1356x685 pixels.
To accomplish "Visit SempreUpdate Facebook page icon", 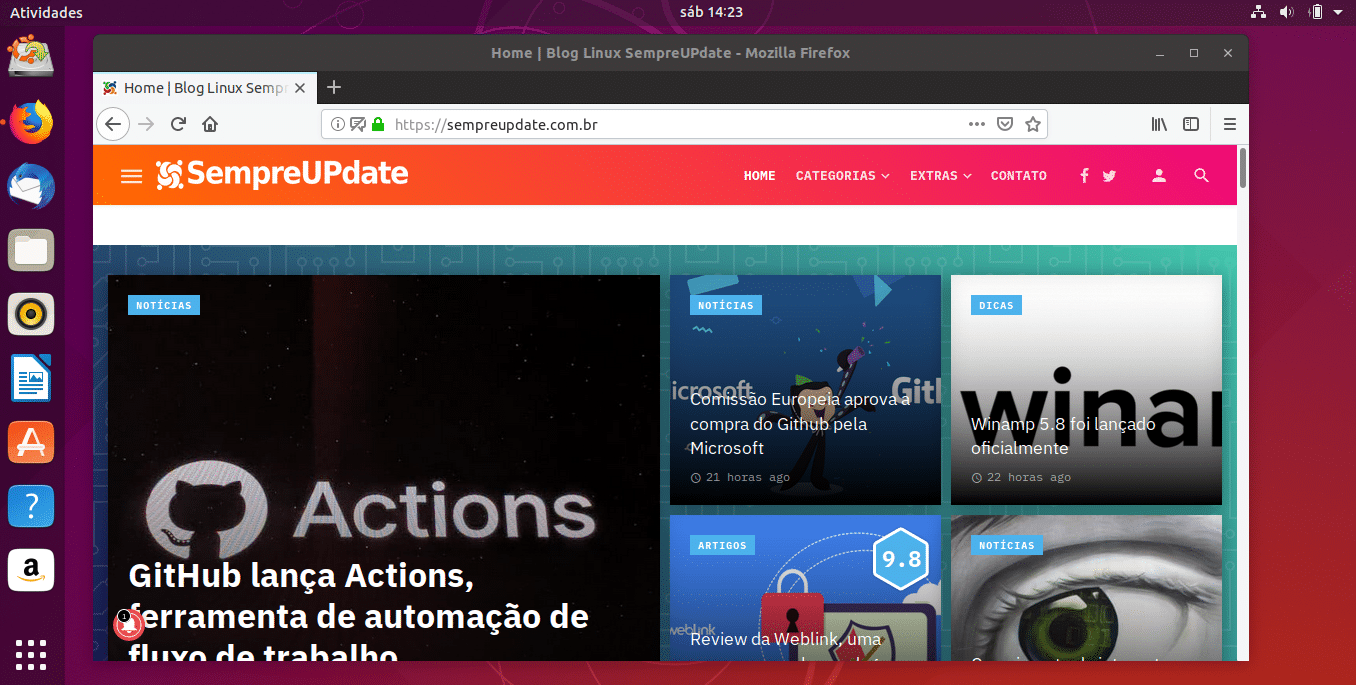I will 1084,175.
